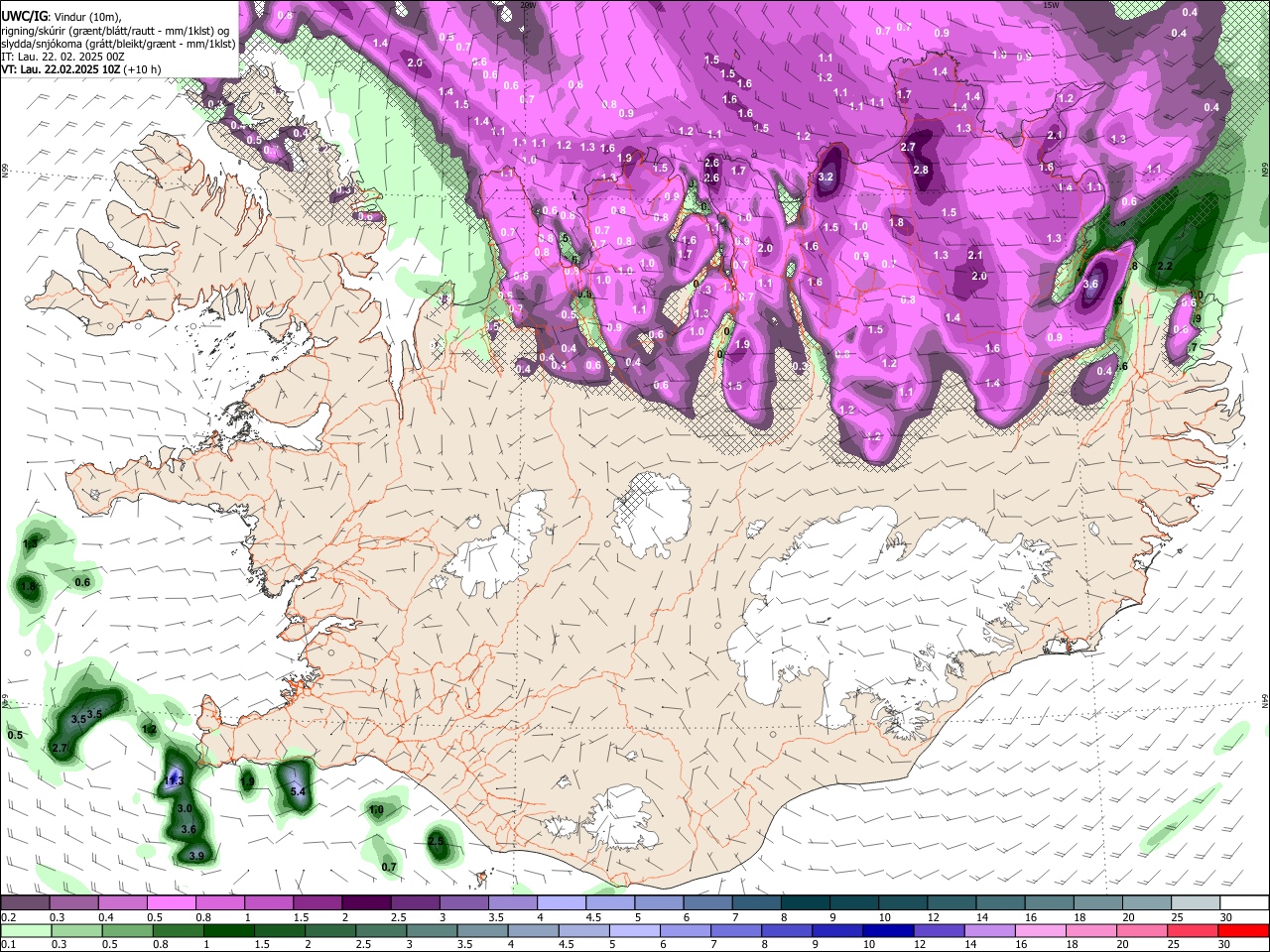1270x952 pixels.
Task: Select the 'rigning/skúrir' rain legend description line
Action: [117, 30]
